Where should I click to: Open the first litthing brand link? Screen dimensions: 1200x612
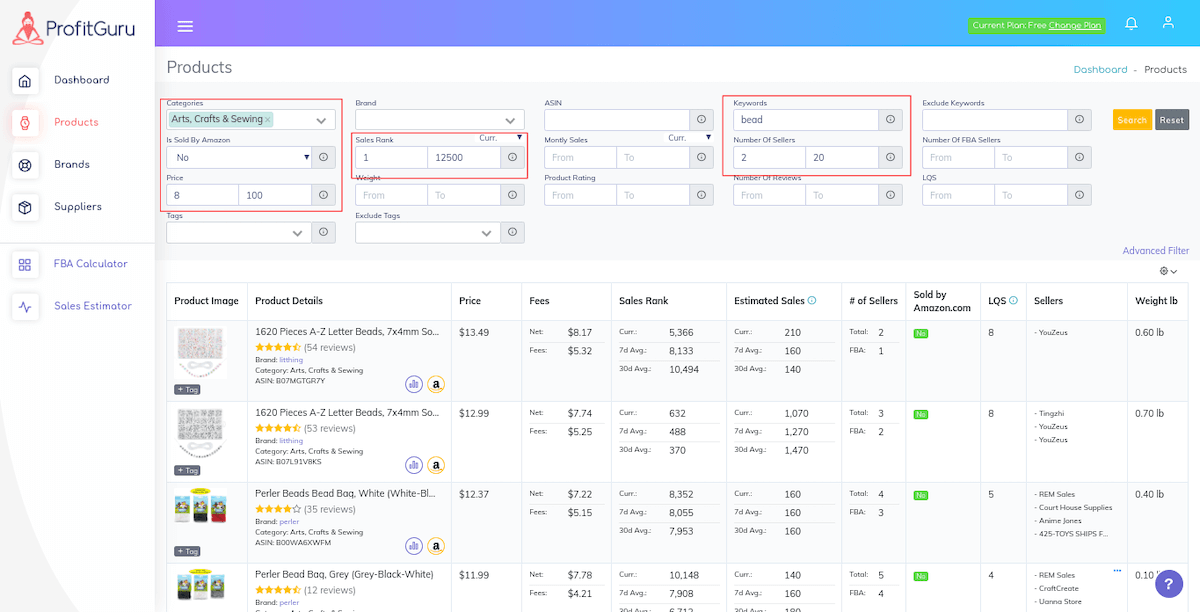(x=291, y=359)
